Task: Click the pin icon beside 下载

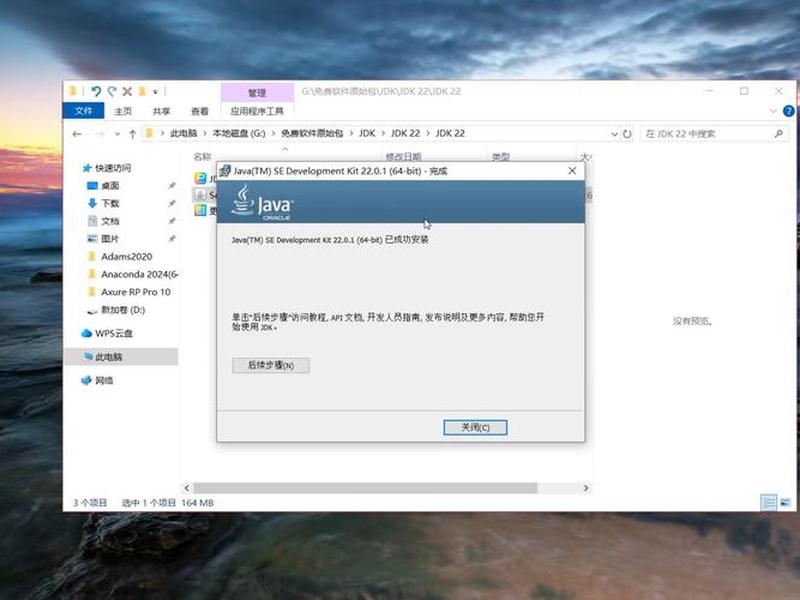Action: click(172, 203)
